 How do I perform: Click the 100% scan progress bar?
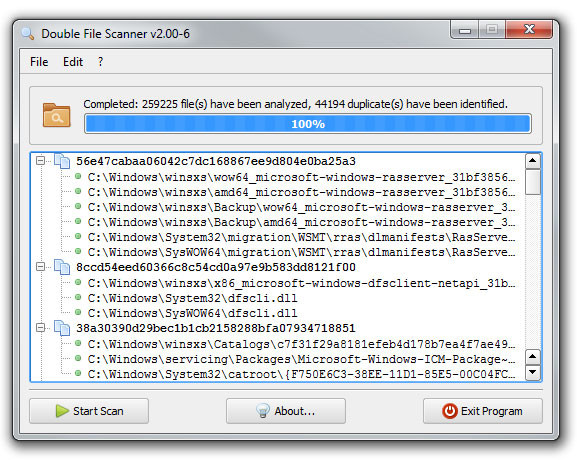pyautogui.click(x=308, y=124)
